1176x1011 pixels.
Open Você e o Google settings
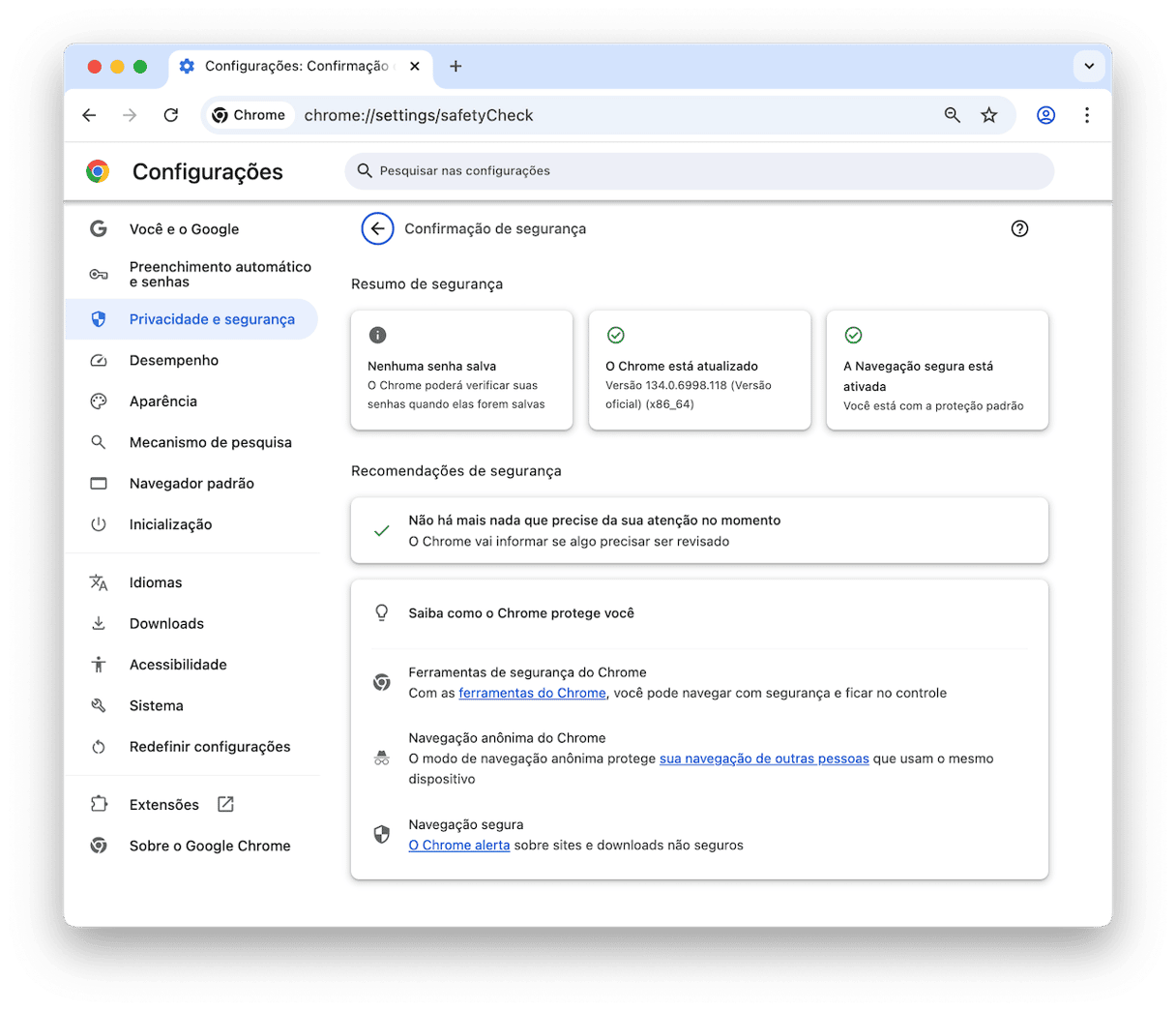(x=191, y=229)
